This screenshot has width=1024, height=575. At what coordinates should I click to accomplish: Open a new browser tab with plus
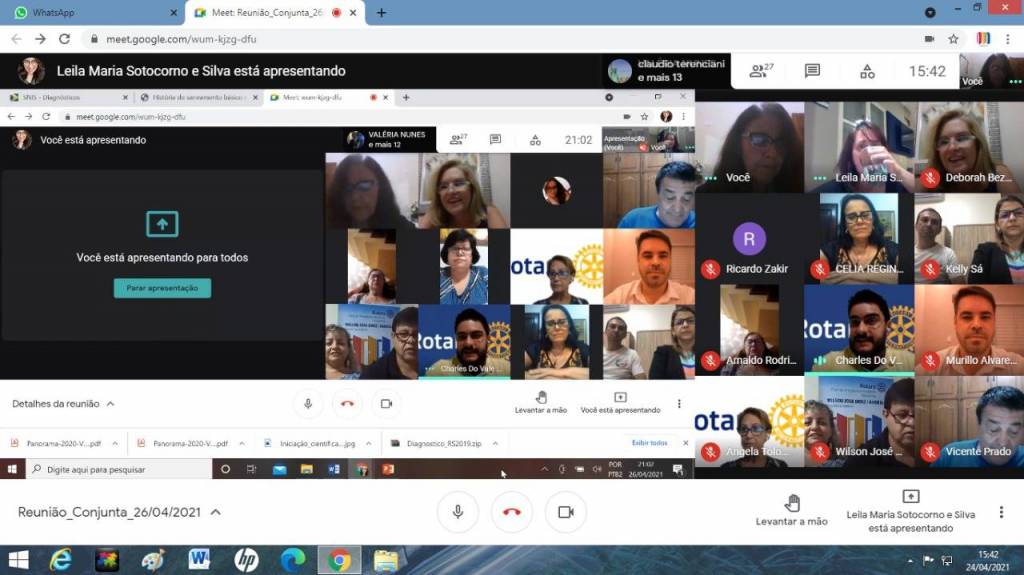[x=381, y=13]
